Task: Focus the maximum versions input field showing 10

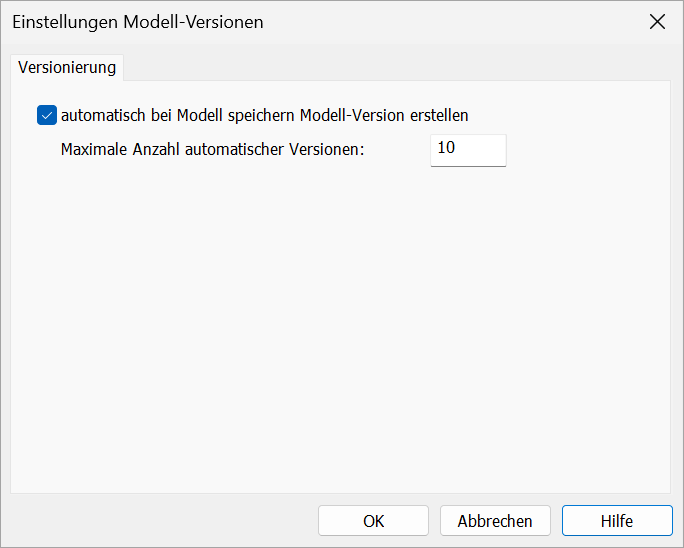Action: tap(468, 150)
